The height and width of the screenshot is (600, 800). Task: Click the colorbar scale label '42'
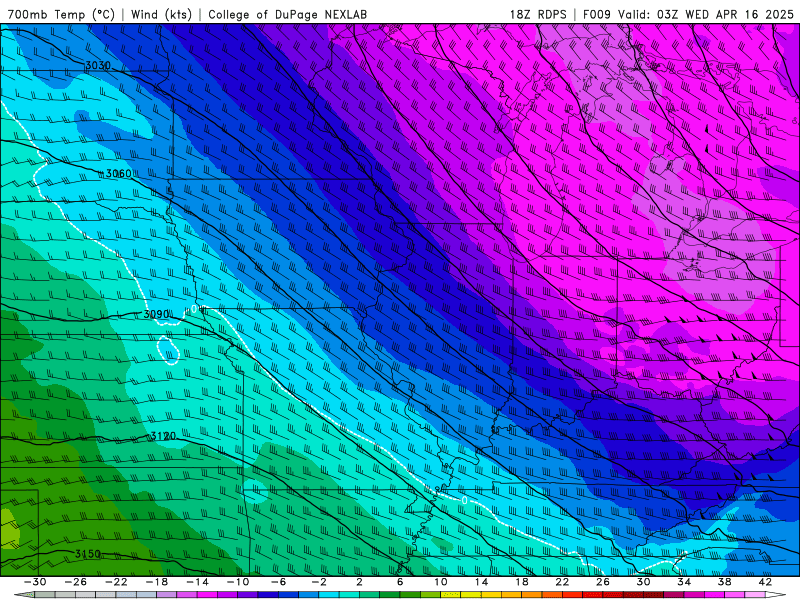click(765, 582)
